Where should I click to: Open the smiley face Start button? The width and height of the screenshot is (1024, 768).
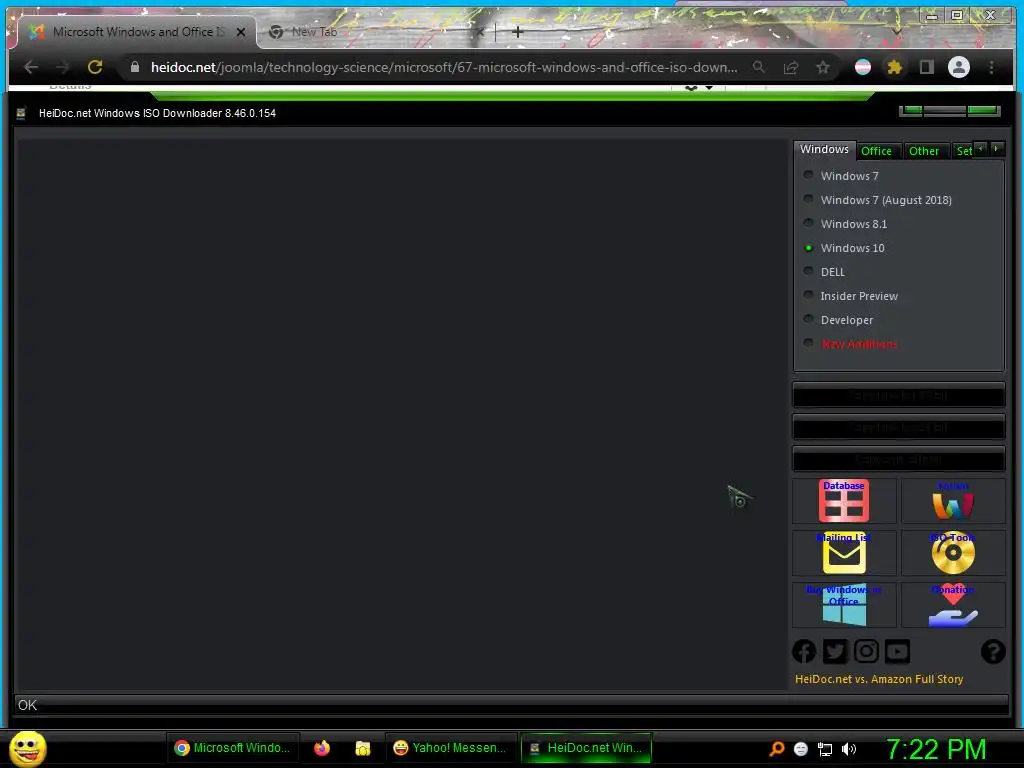coord(27,748)
